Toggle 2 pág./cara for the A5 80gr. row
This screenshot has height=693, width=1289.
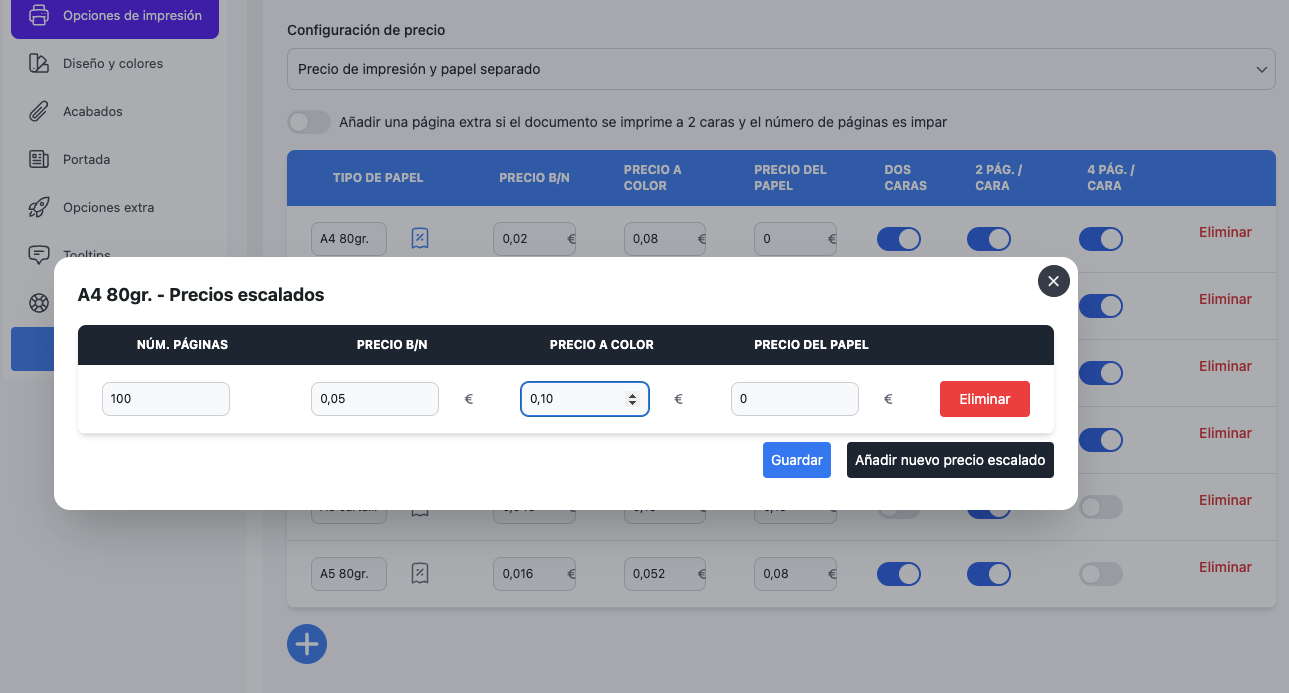click(x=989, y=574)
